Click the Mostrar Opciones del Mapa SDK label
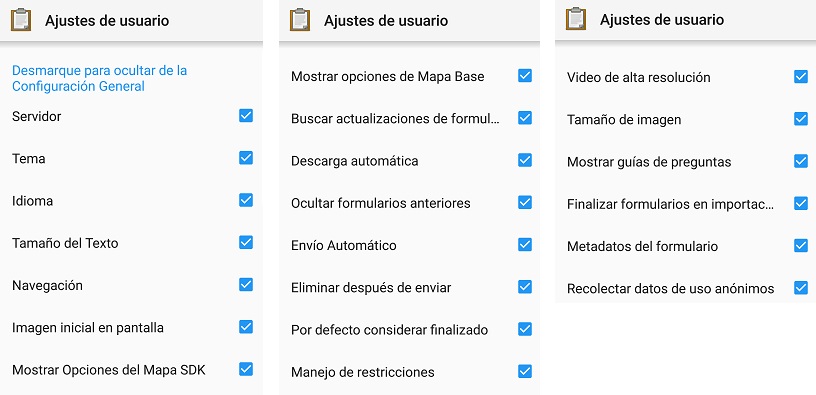The image size is (816, 395). click(x=109, y=370)
